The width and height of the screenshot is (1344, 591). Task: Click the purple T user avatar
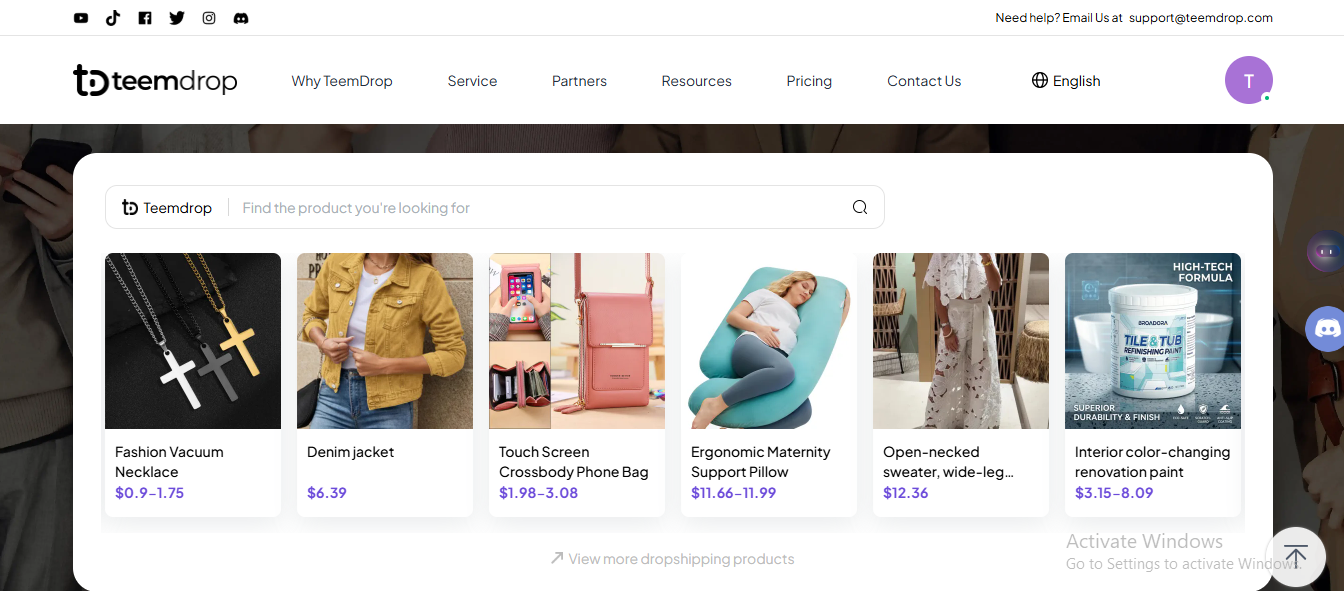1249,80
